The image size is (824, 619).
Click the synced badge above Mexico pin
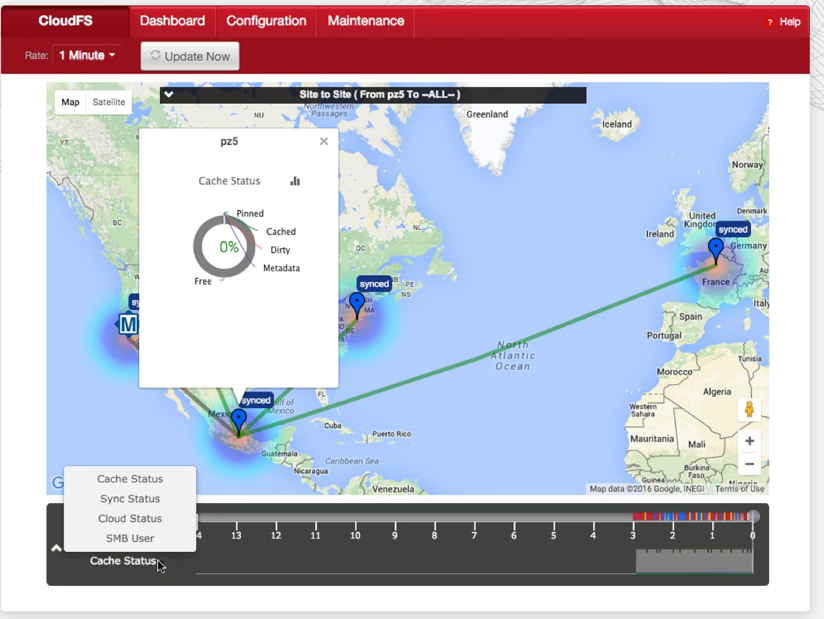point(256,400)
